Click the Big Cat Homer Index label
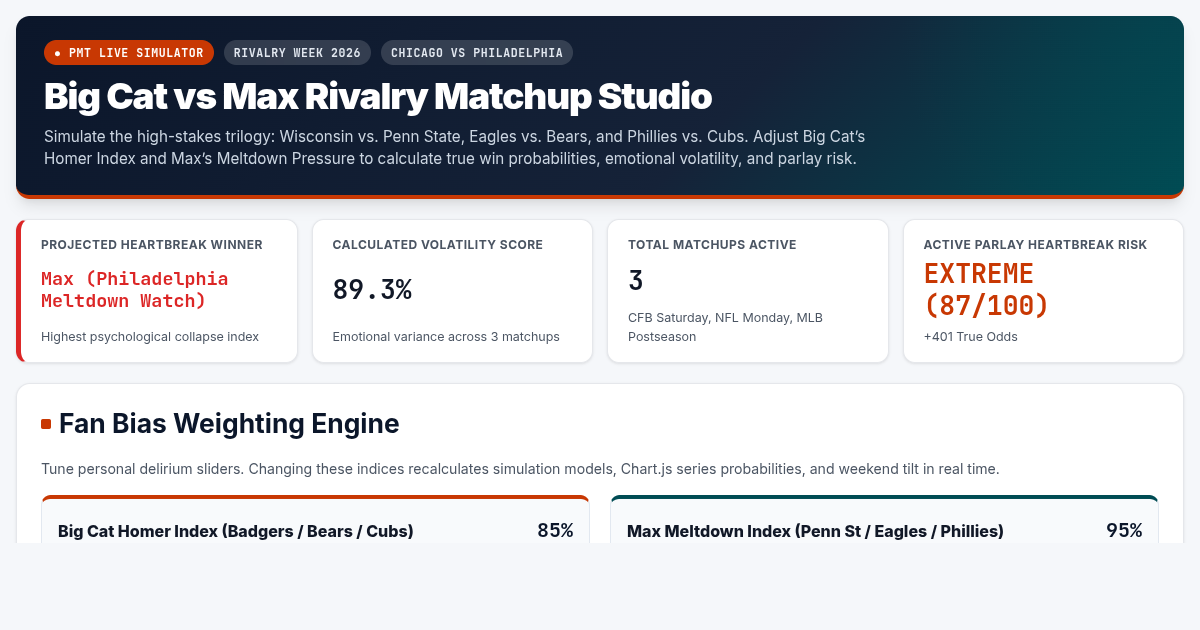Viewport: 1200px width, 630px height. [236, 531]
